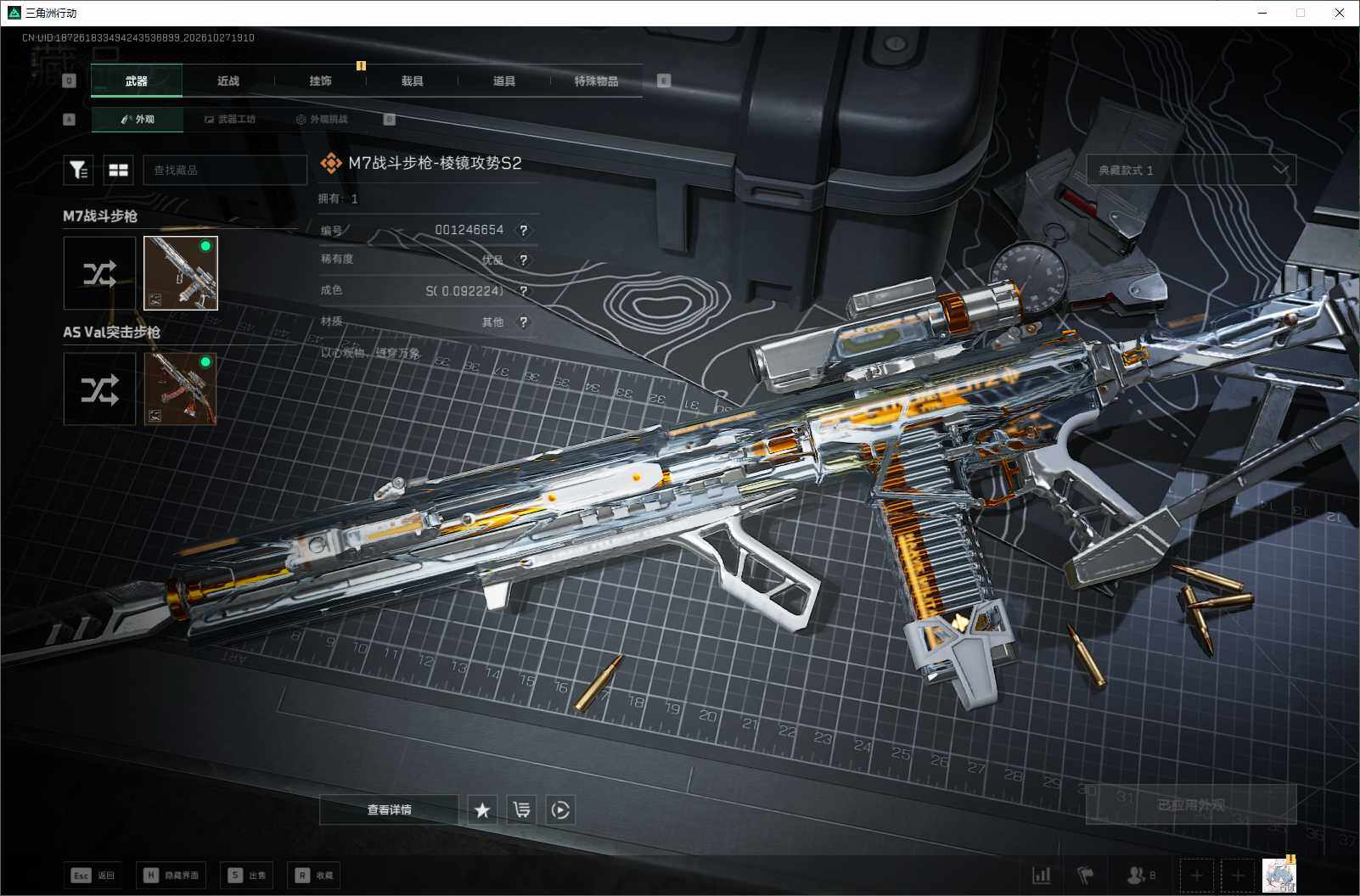Select the 武器工坊 sub-tab

pyautogui.click(x=230, y=120)
